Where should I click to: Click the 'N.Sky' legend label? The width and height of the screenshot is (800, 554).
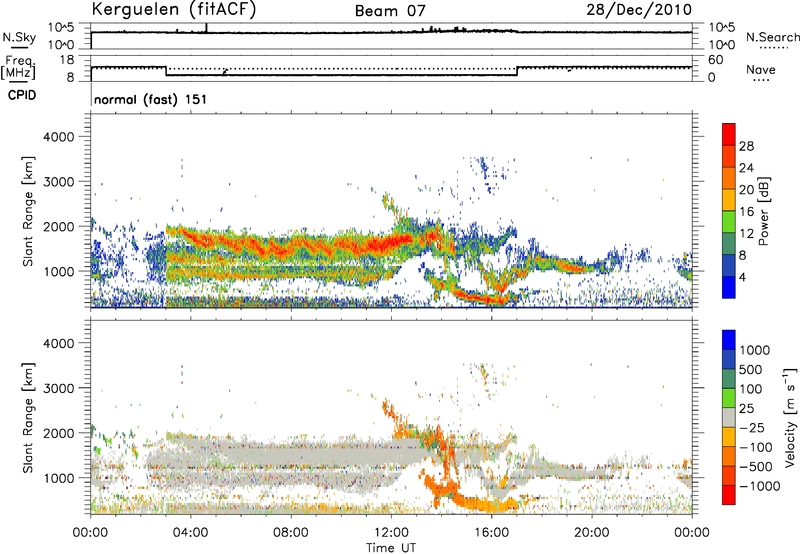[x=19, y=37]
